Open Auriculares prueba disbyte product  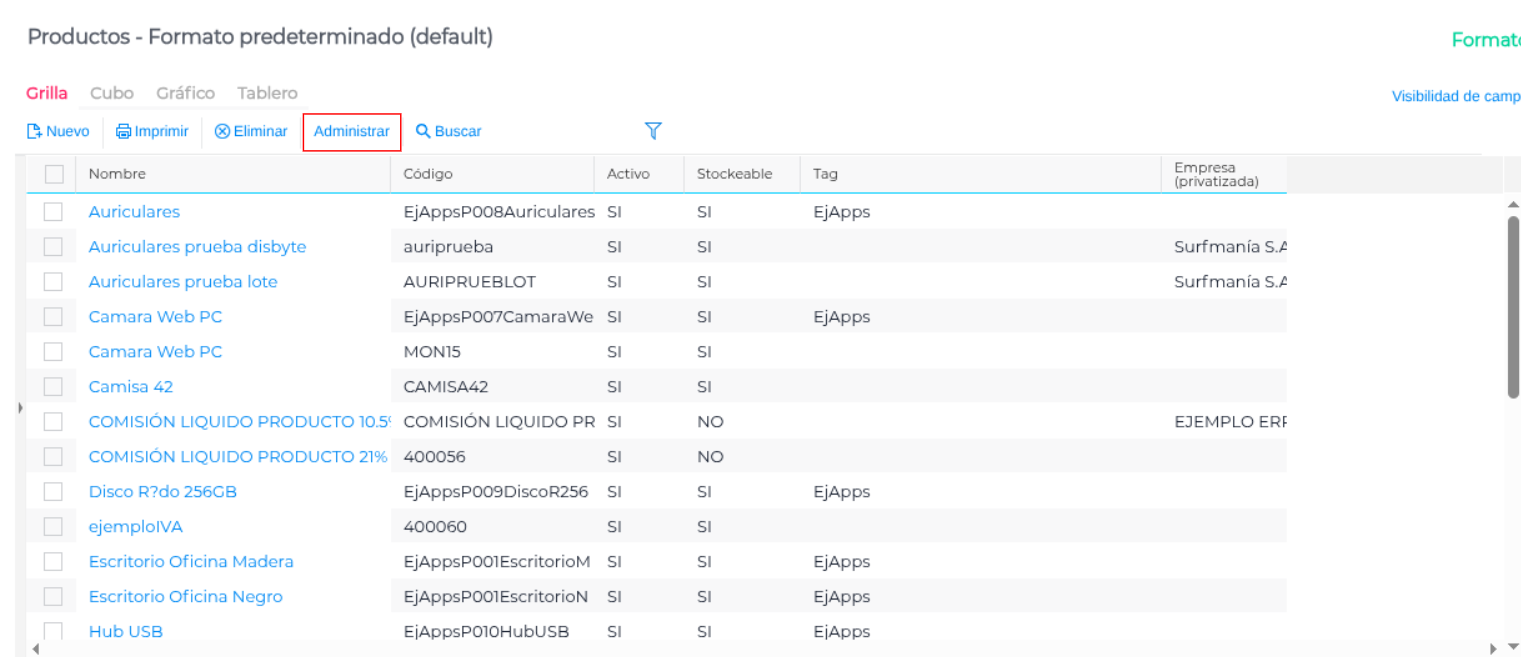pos(197,247)
